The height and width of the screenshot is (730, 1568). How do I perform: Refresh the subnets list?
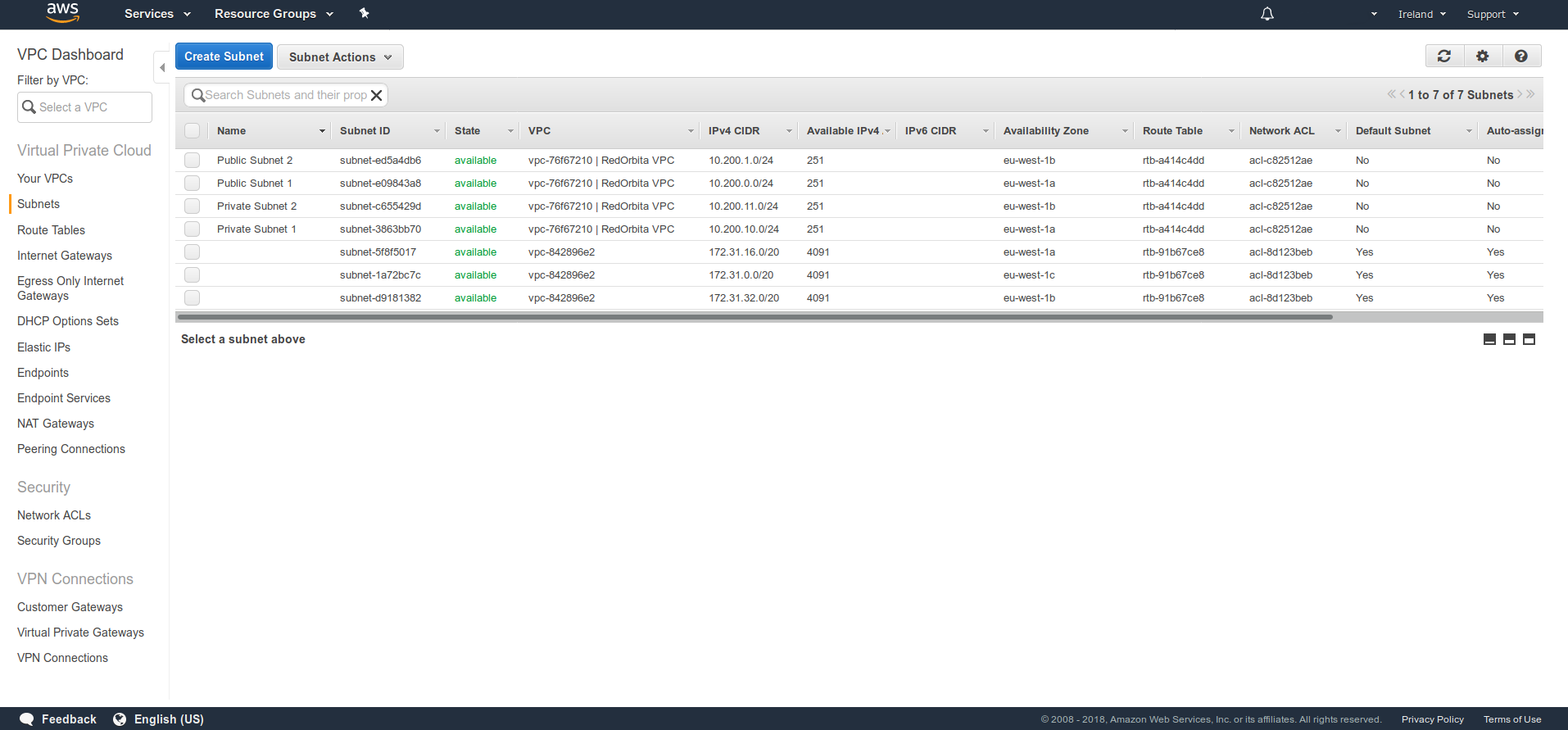[x=1443, y=56]
